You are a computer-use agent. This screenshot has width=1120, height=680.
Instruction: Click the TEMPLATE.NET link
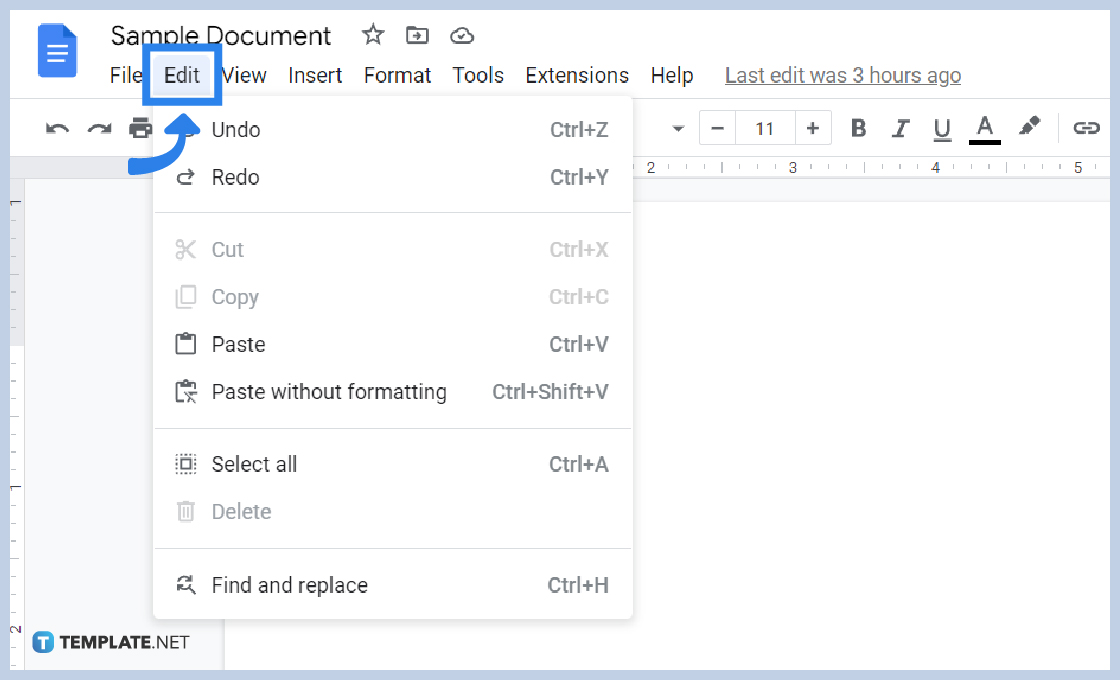(113, 642)
